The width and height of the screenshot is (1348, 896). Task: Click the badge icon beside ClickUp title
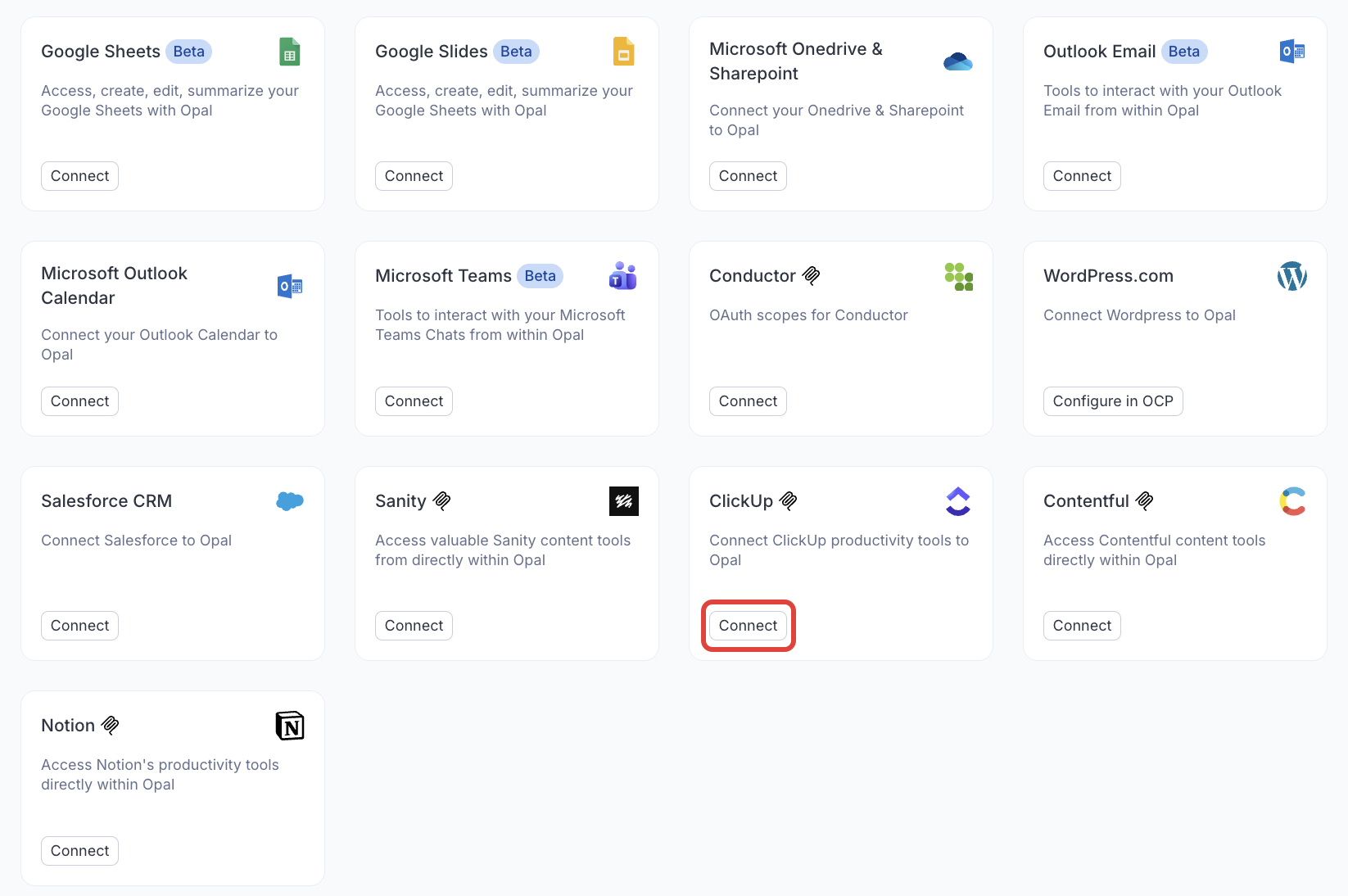pos(788,501)
